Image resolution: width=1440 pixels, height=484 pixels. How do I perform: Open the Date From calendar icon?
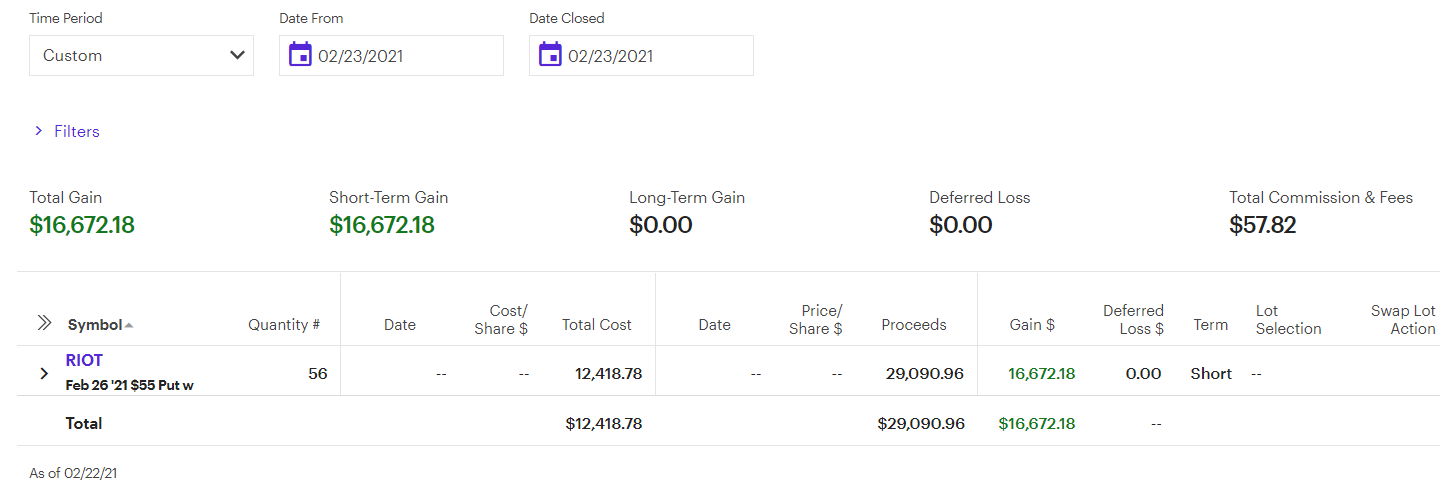(x=300, y=55)
